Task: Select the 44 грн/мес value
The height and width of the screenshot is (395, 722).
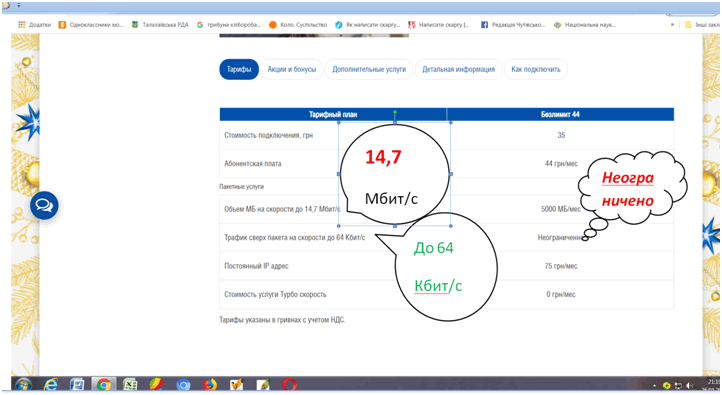Action: click(x=561, y=163)
